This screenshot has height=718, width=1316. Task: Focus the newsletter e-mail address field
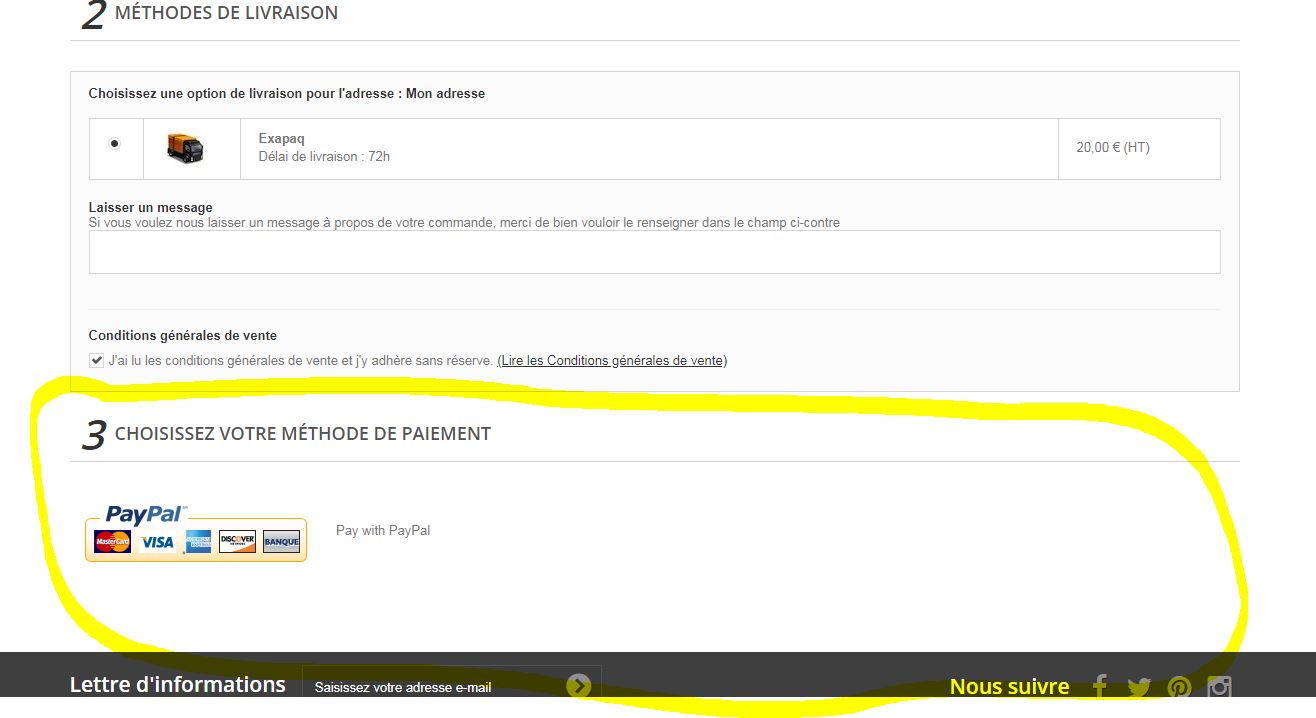pyautogui.click(x=434, y=687)
